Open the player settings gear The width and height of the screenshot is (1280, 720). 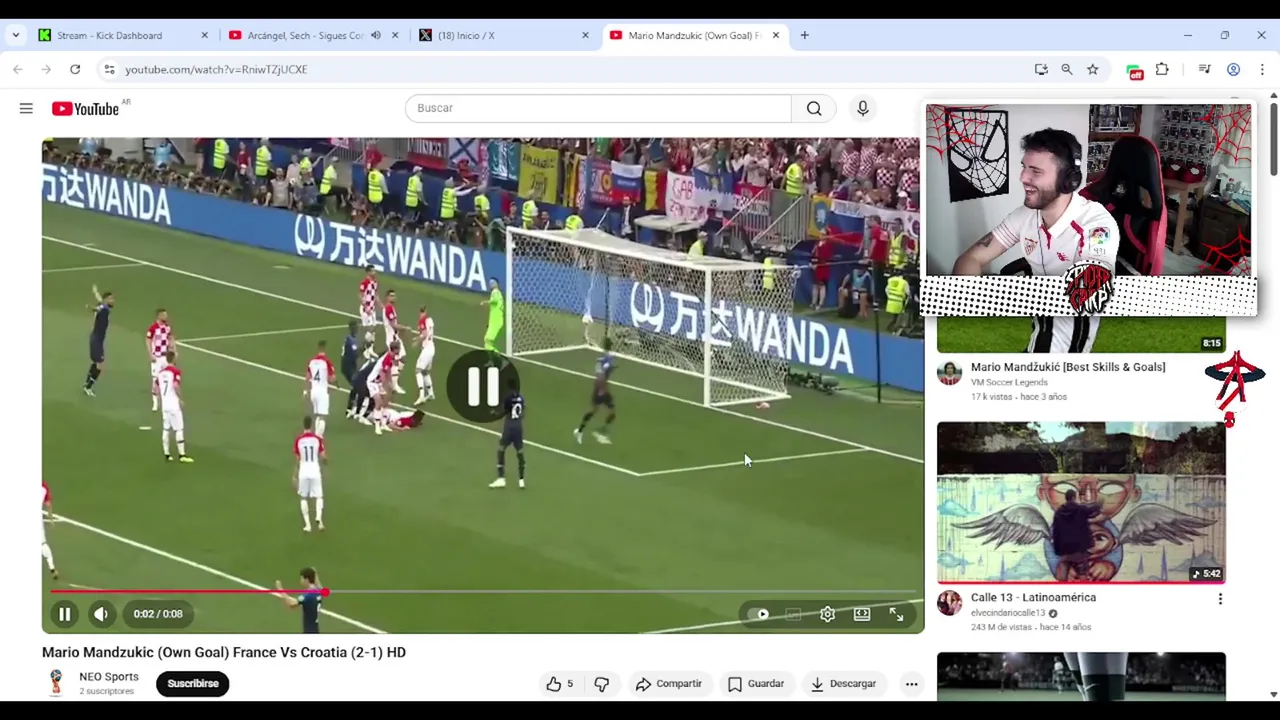coord(827,614)
